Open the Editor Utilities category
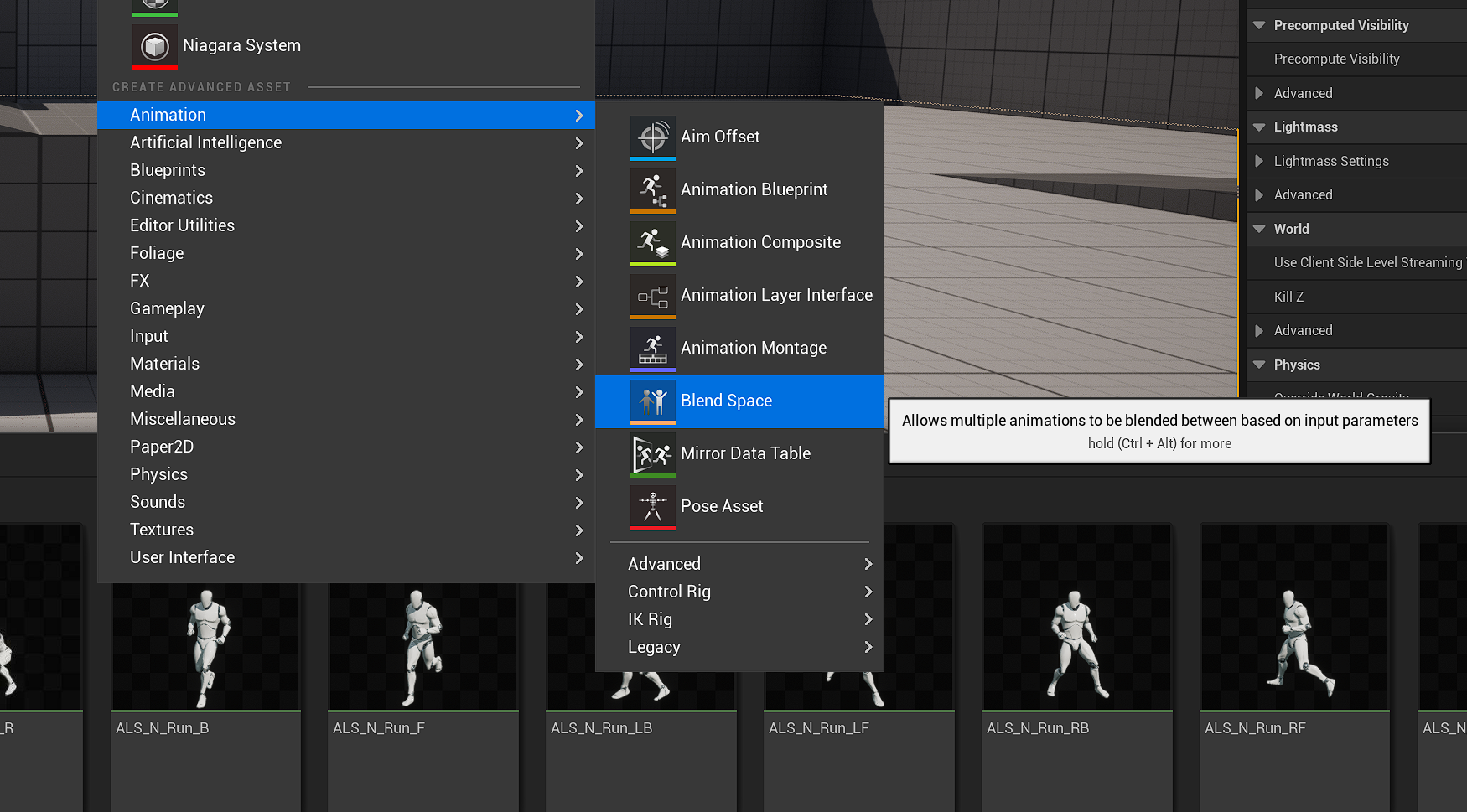 tap(346, 225)
